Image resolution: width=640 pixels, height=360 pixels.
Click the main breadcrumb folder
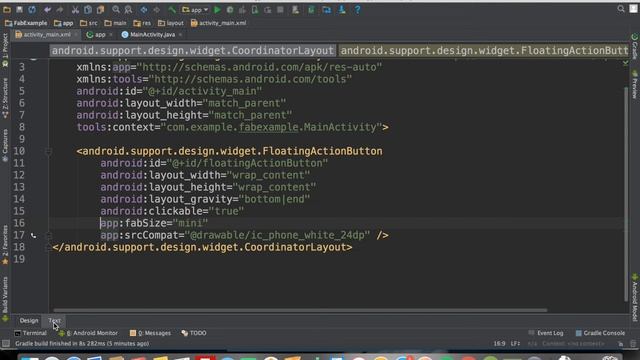click(115, 23)
